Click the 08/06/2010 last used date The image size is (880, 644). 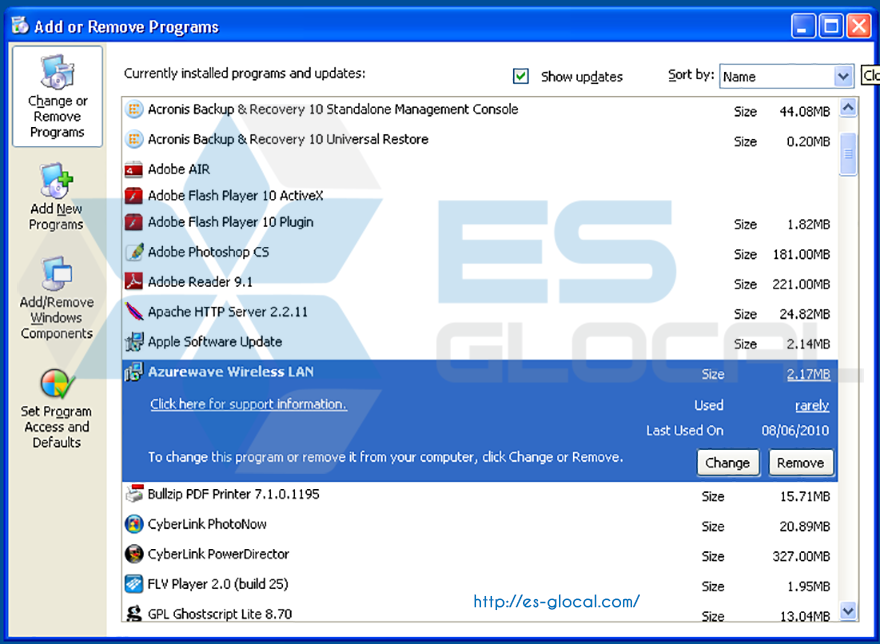pos(795,431)
